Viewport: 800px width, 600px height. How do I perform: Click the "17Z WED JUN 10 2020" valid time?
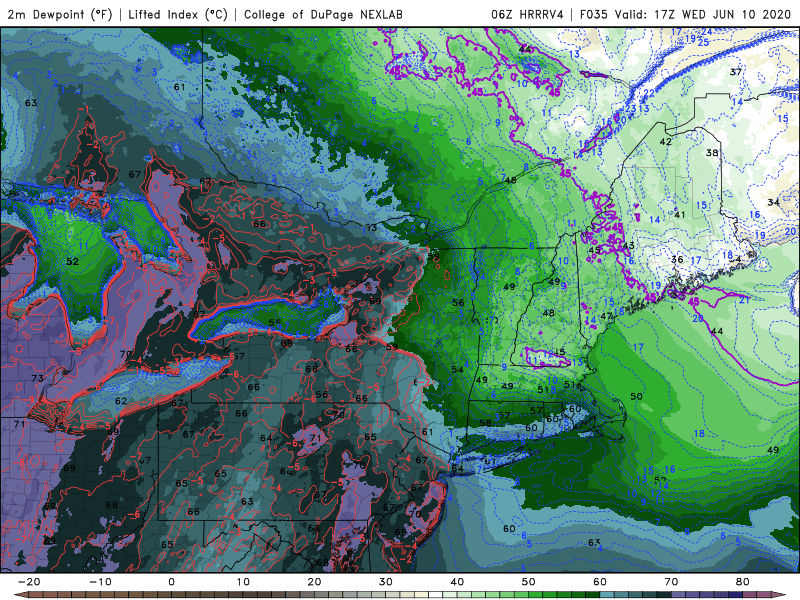(x=725, y=14)
